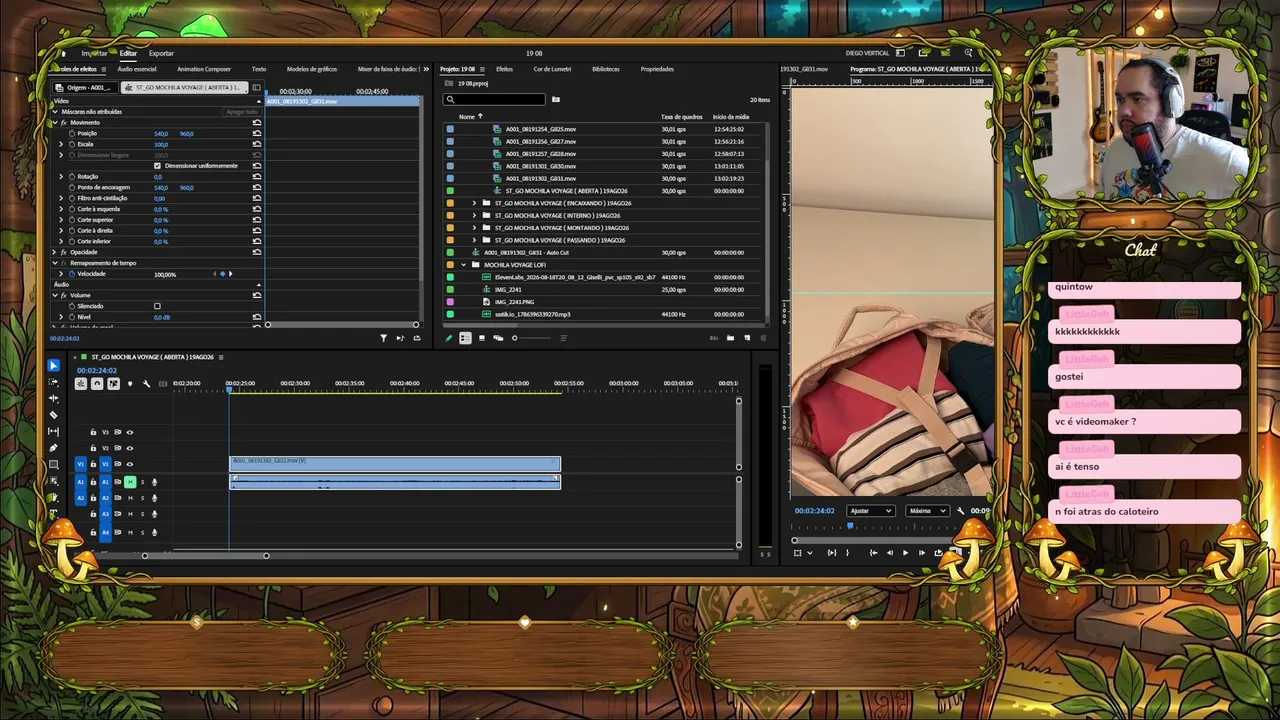This screenshot has height=720, width=1280.
Task: Toggle Snap in timeline
Action: coord(97,384)
